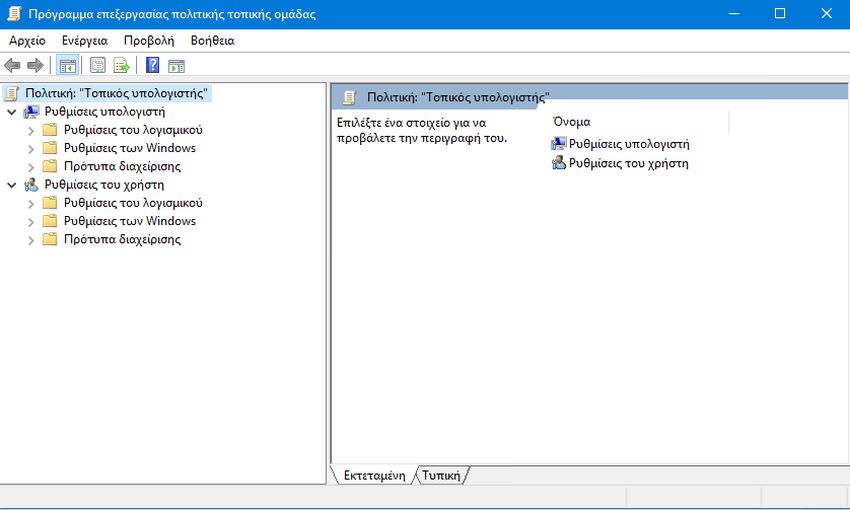
Task: Open the Αρχείο menu
Action: click(x=27, y=41)
